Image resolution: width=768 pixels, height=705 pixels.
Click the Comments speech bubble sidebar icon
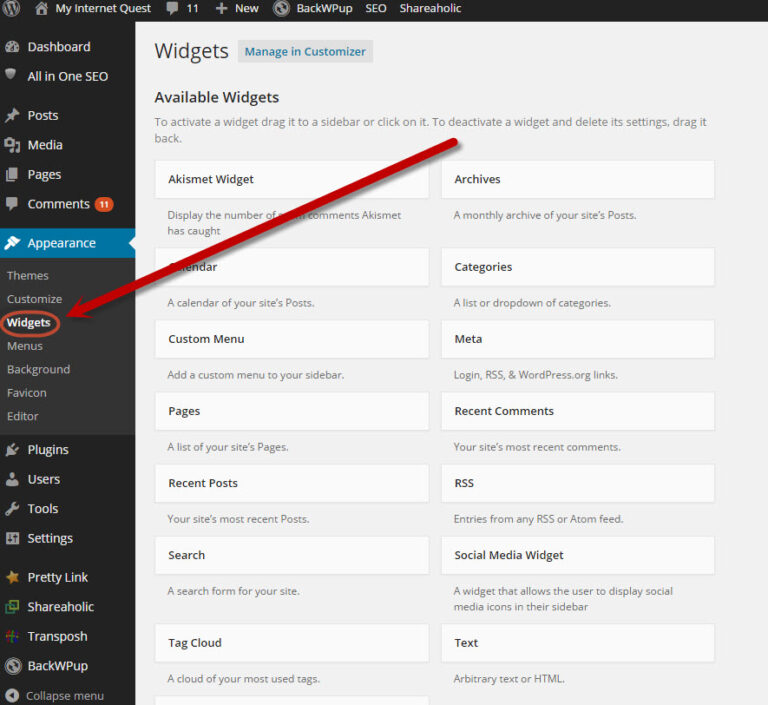point(12,203)
